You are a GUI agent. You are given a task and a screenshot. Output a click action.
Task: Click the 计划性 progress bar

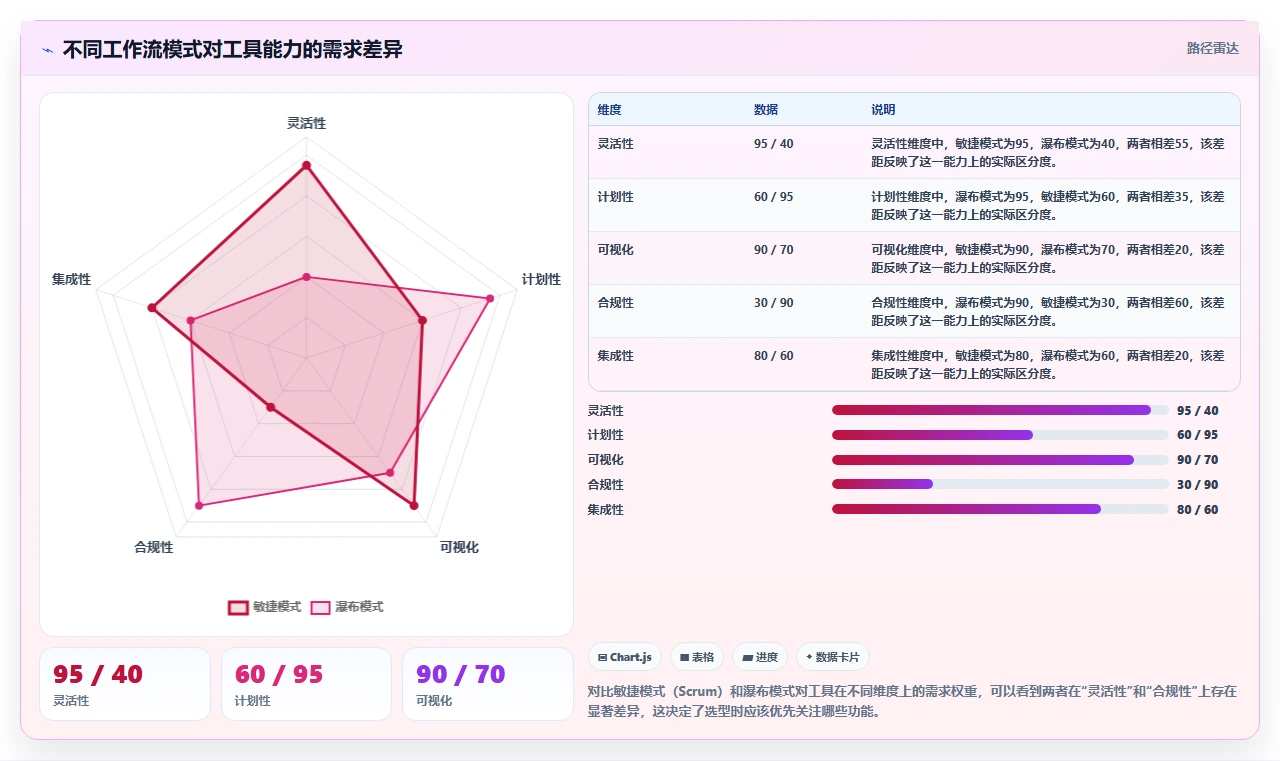(1000, 435)
